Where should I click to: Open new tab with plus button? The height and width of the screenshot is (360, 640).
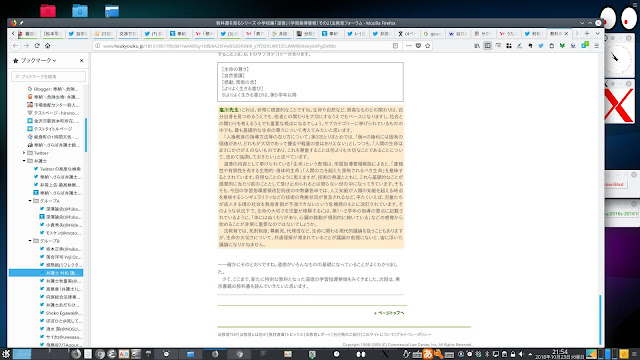point(587,33)
